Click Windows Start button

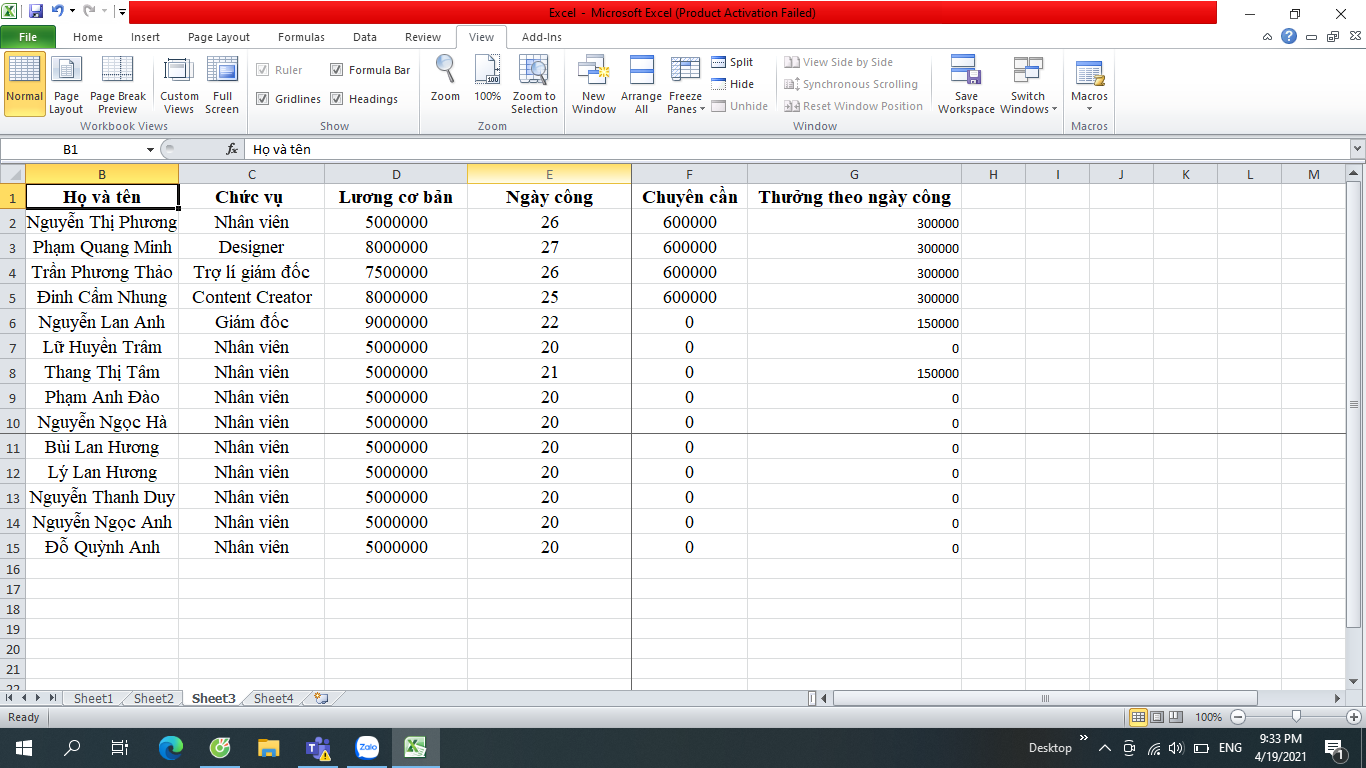[23, 747]
